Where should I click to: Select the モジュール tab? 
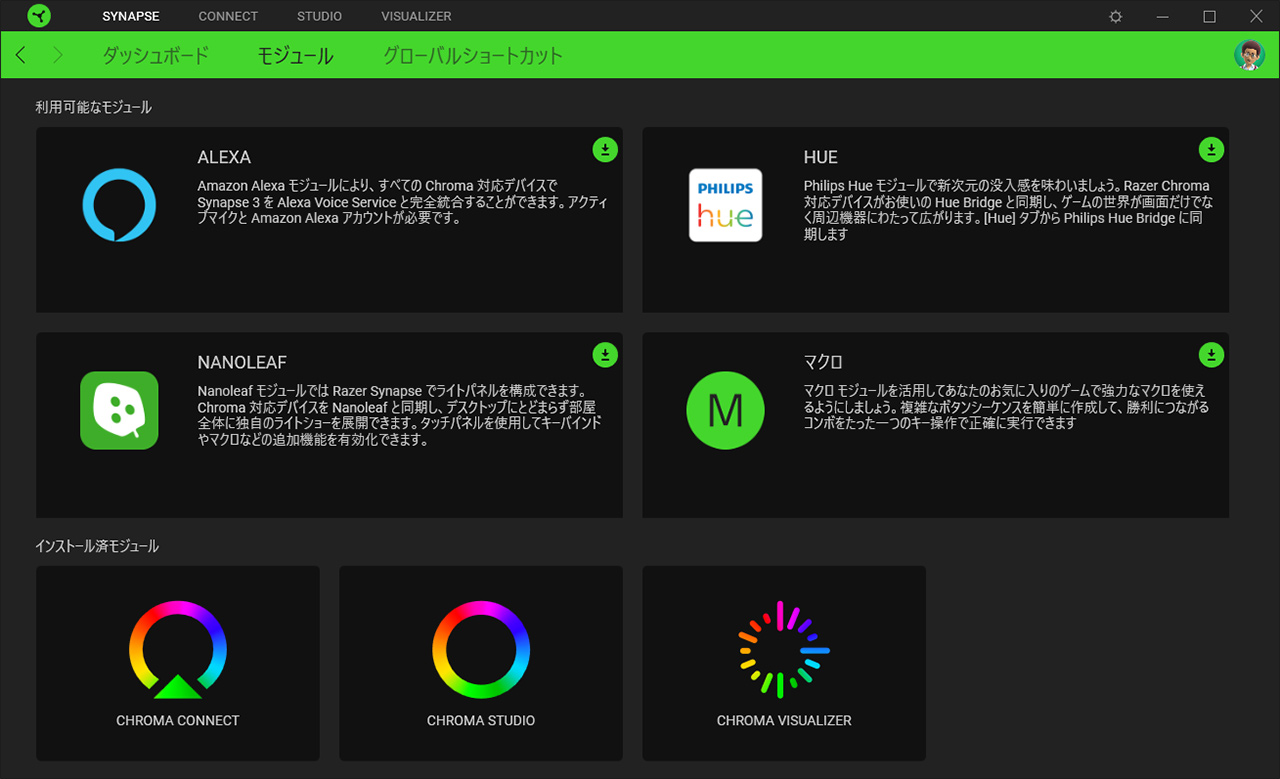[295, 56]
